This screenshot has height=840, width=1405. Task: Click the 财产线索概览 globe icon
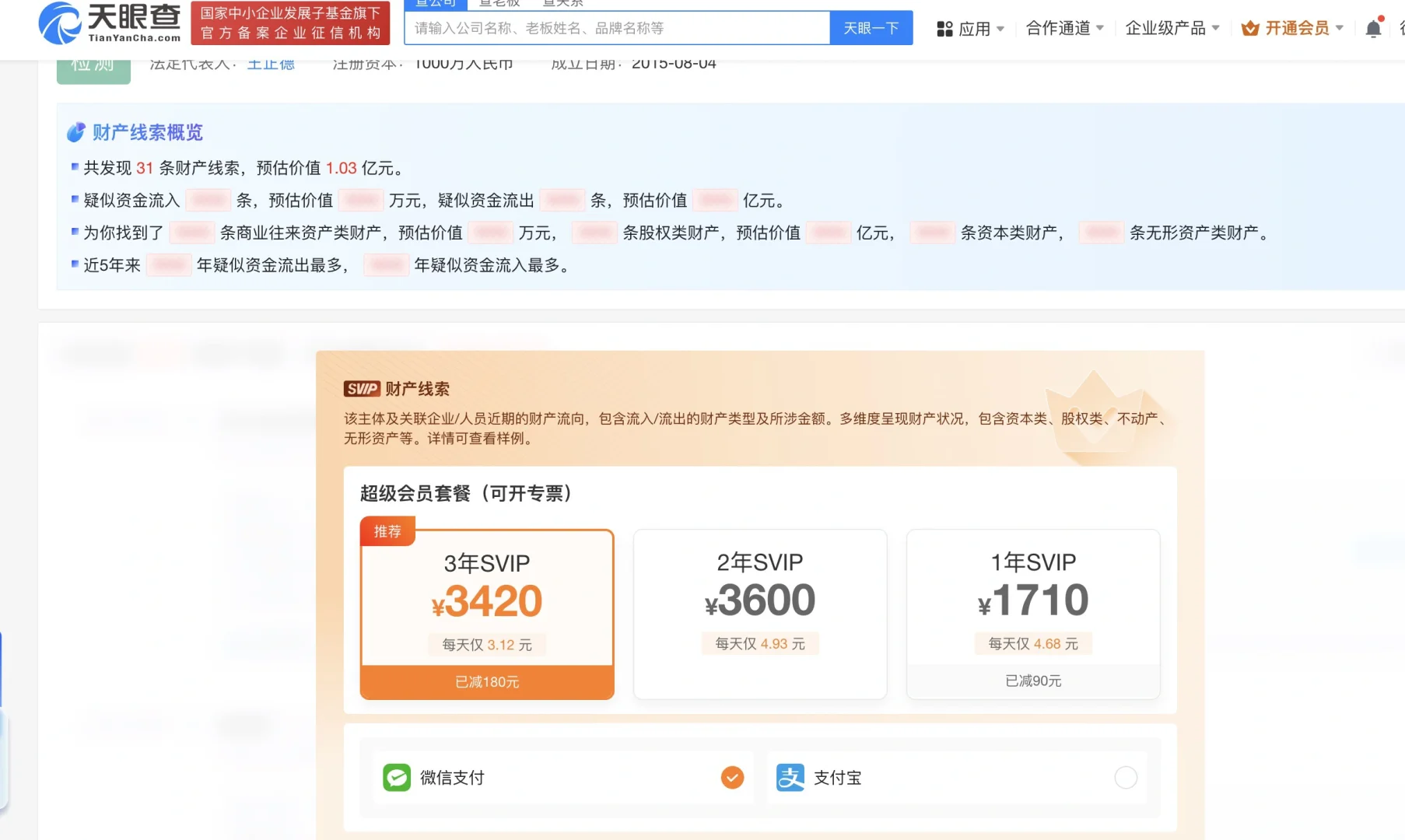(x=75, y=132)
